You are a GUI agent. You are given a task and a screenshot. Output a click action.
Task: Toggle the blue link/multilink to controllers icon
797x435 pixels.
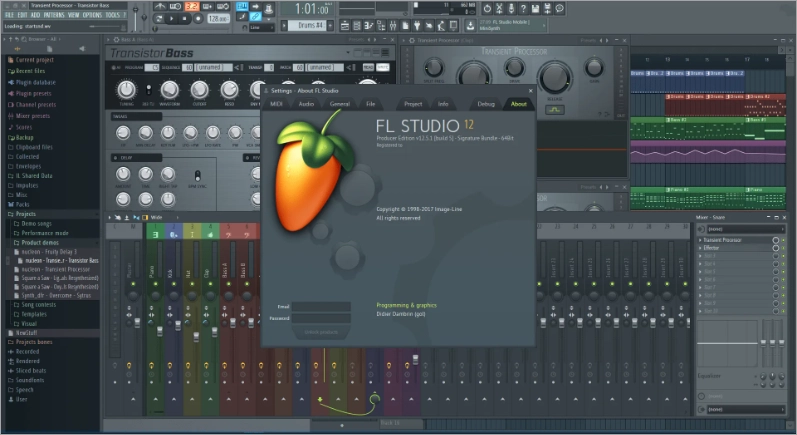(x=256, y=17)
